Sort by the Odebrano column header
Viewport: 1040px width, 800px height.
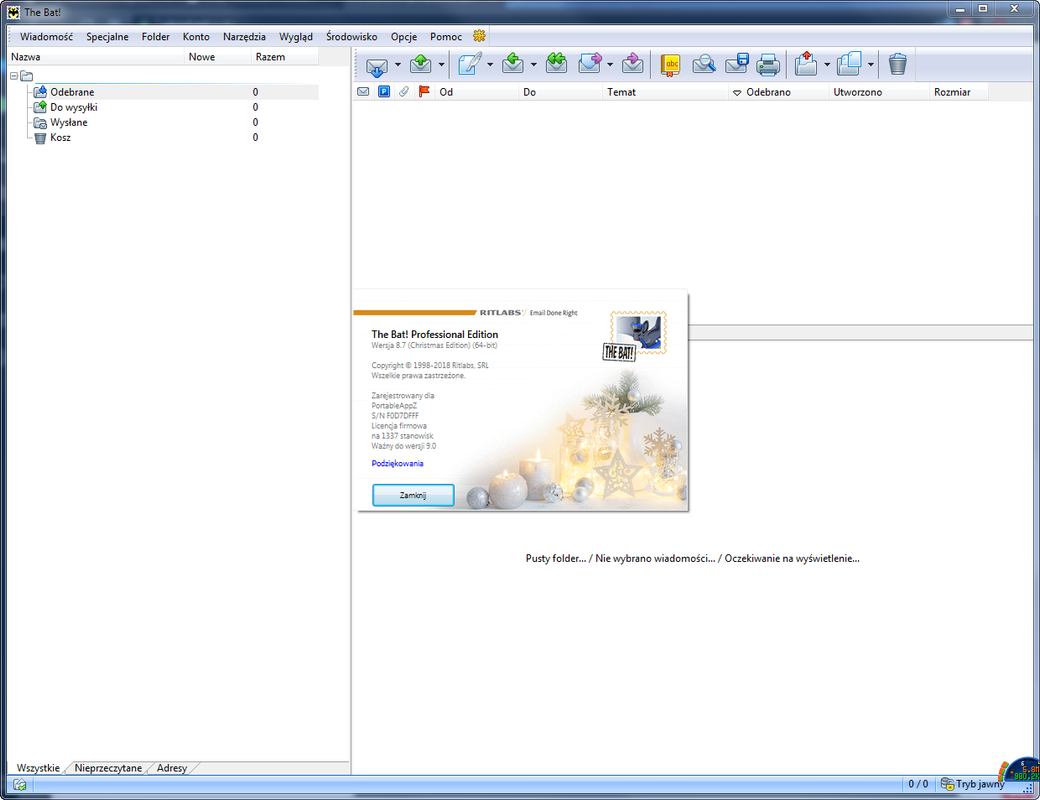pyautogui.click(x=779, y=92)
